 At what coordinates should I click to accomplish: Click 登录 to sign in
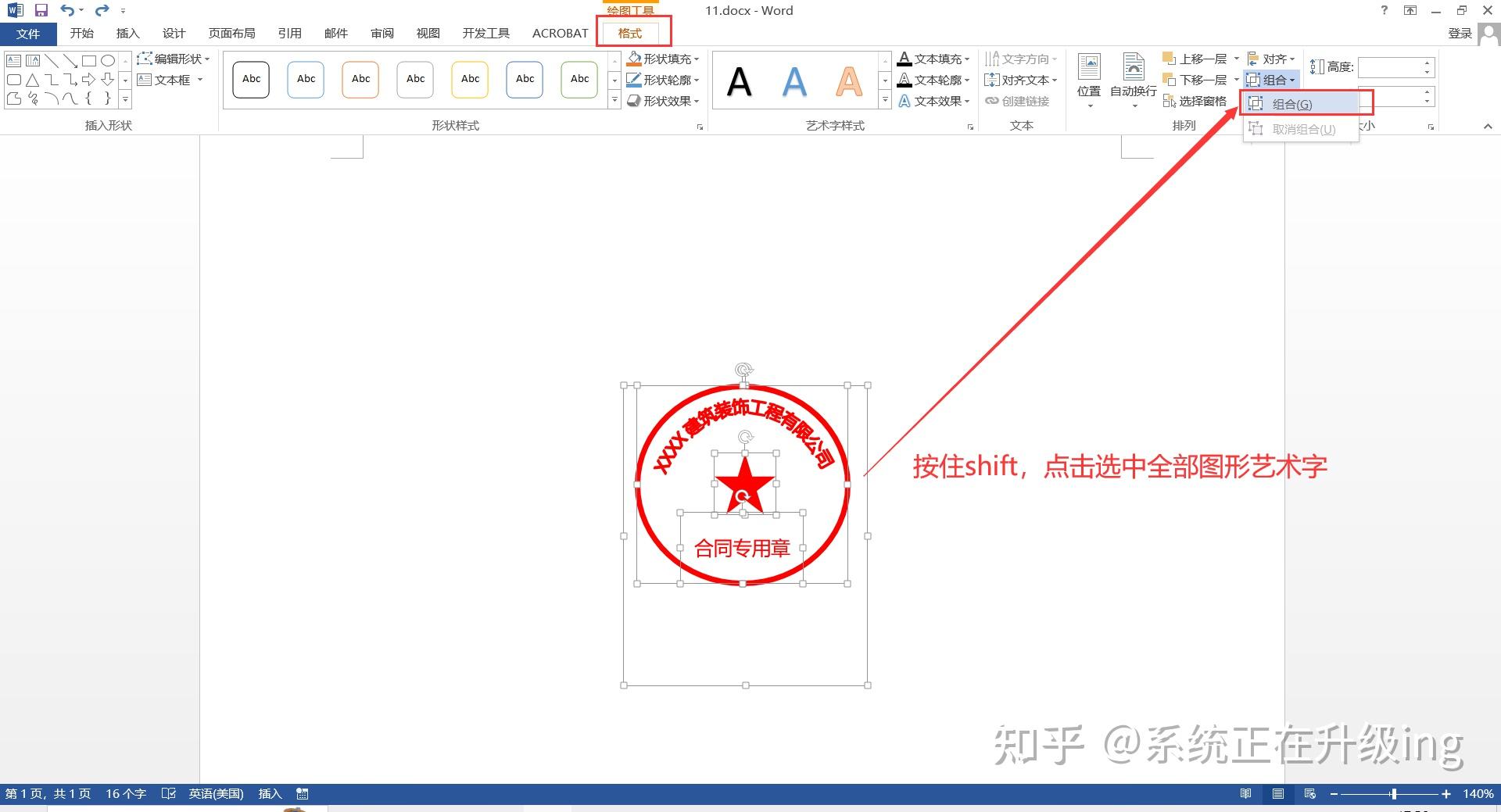pos(1460,34)
